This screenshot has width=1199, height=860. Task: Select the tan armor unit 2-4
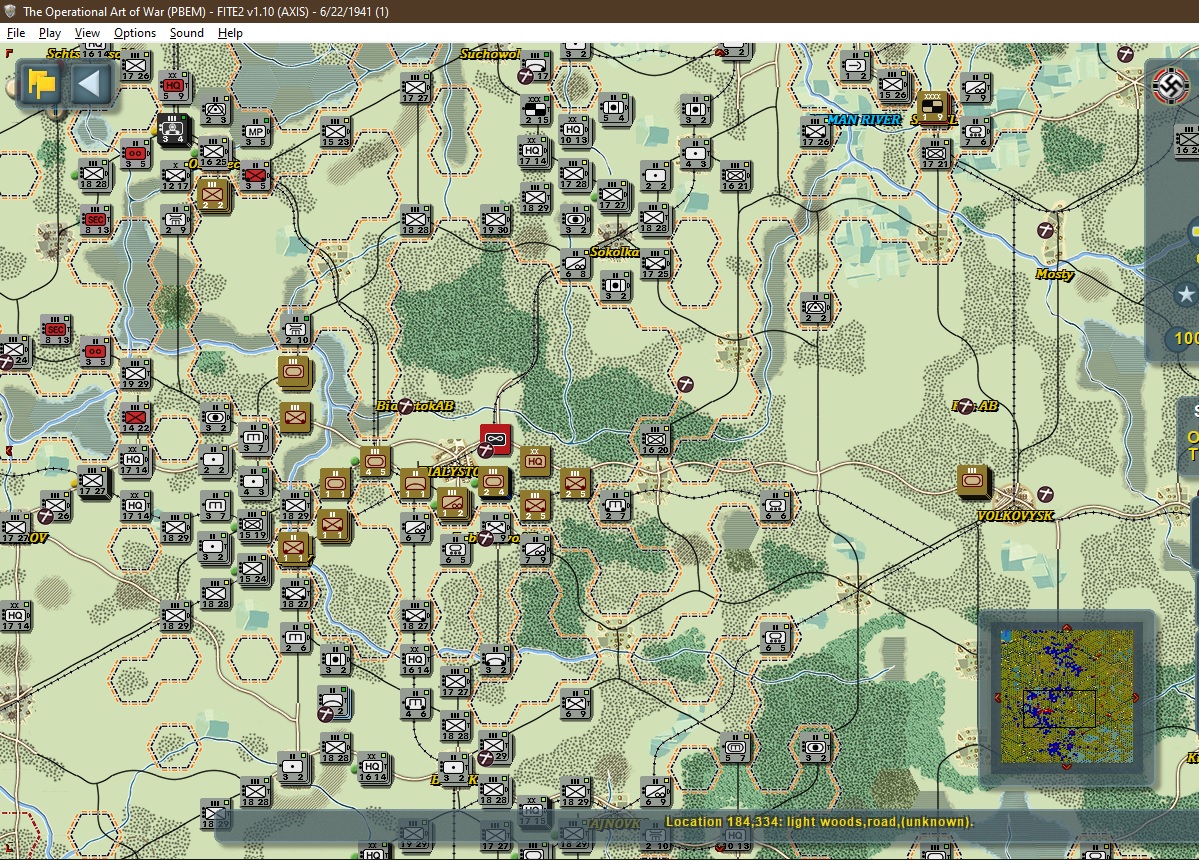coord(494,483)
